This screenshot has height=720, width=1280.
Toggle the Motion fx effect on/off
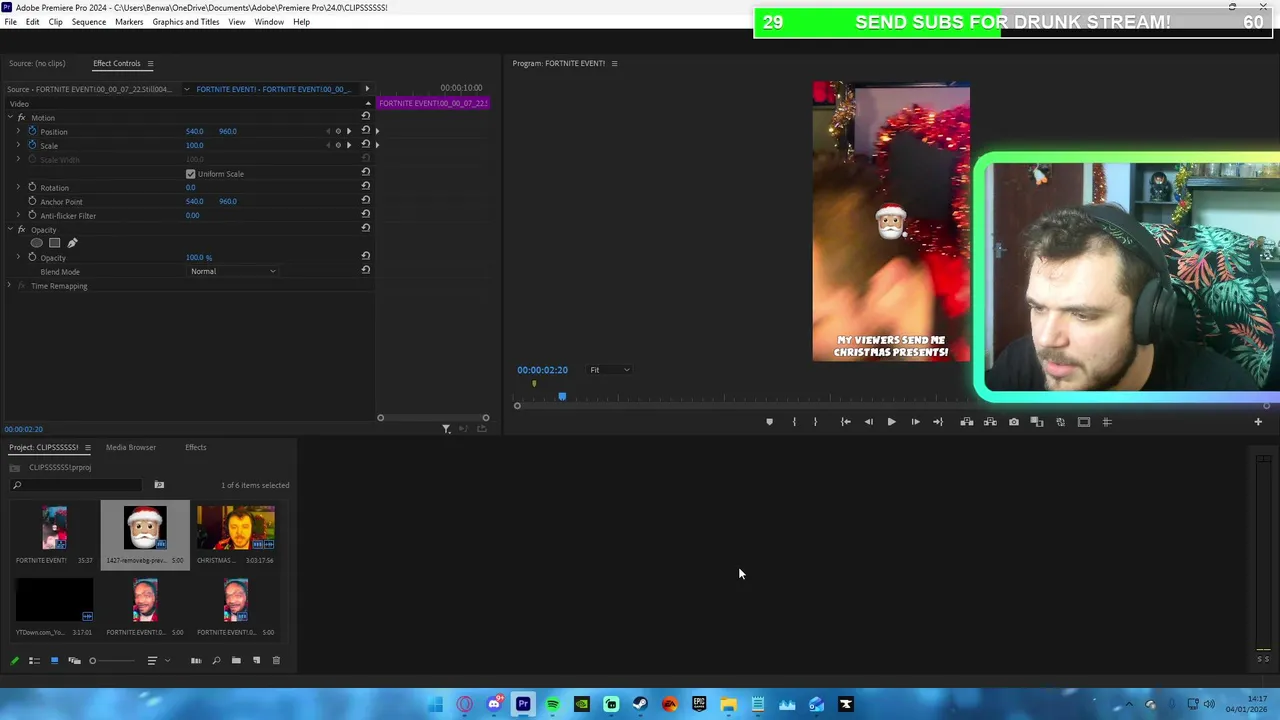21,118
